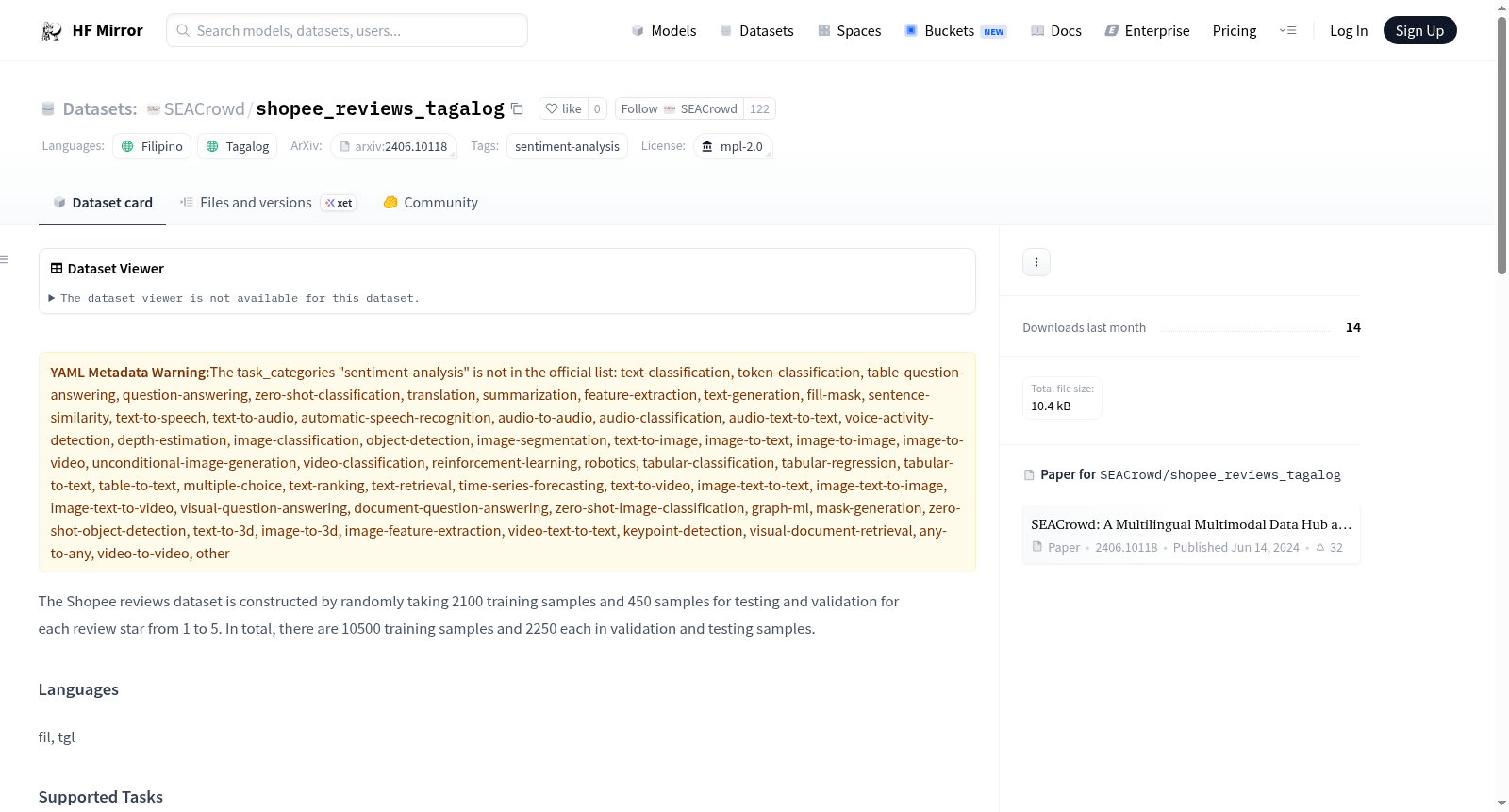The image size is (1509, 812).
Task: Click the like count 0
Action: [x=597, y=108]
